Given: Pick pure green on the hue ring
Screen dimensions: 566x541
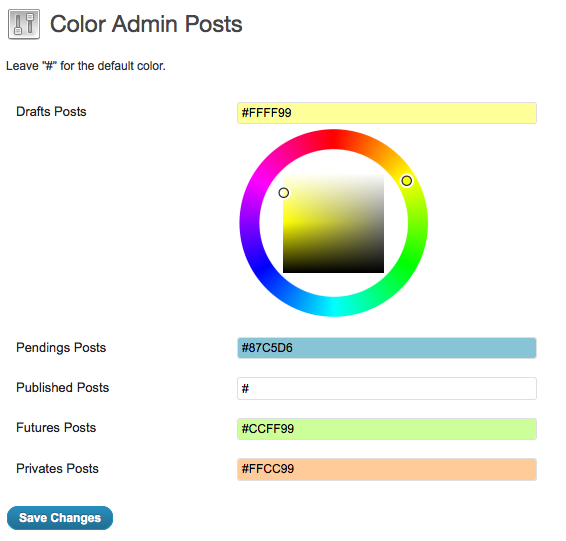Looking at the screenshot, I should click(x=406, y=265).
